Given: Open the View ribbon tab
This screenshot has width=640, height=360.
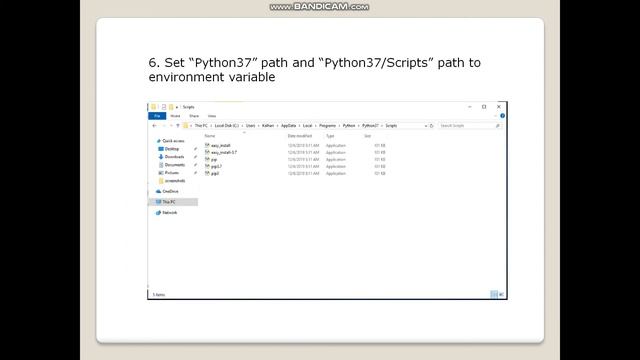Looking at the screenshot, I should [x=212, y=116].
